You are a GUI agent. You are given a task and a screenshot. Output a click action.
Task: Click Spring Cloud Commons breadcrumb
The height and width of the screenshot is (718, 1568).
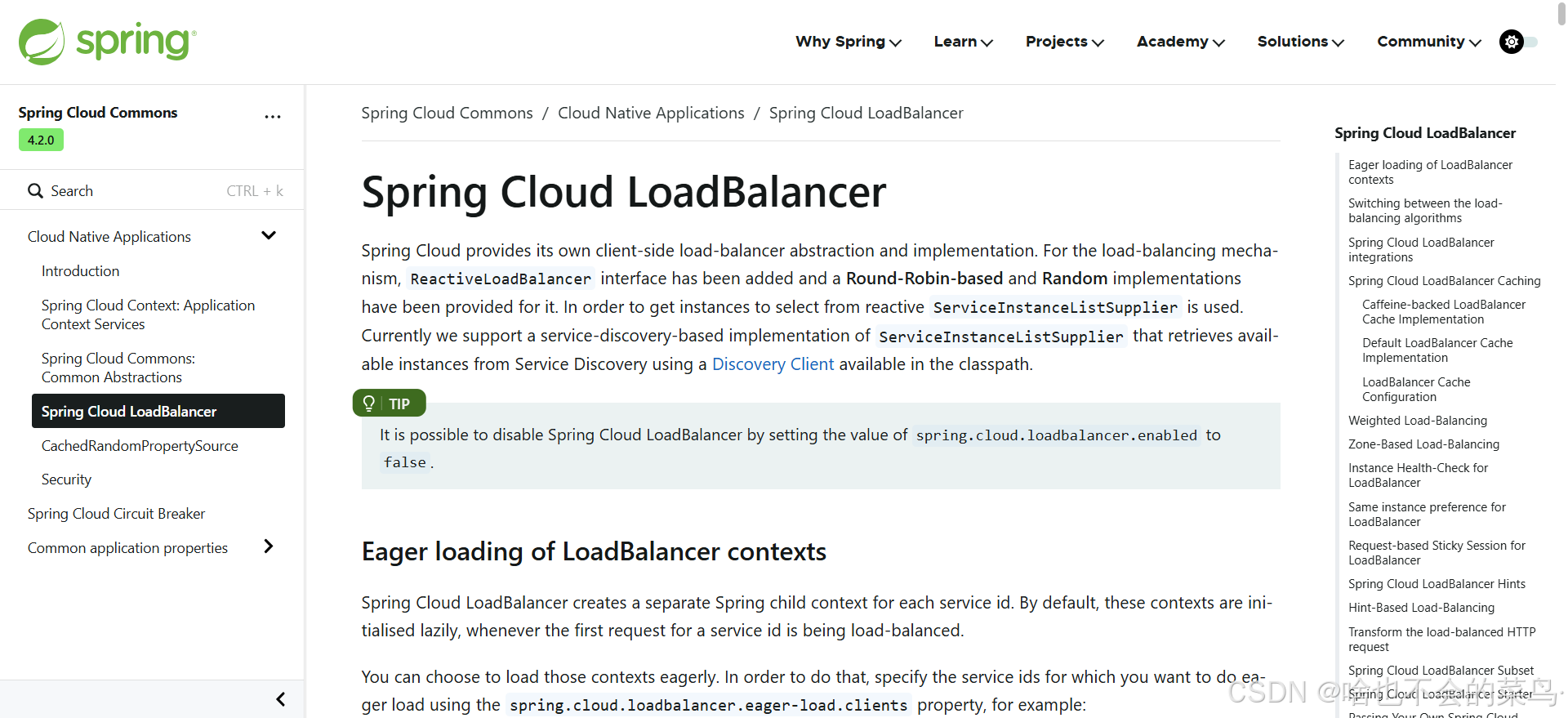click(447, 113)
